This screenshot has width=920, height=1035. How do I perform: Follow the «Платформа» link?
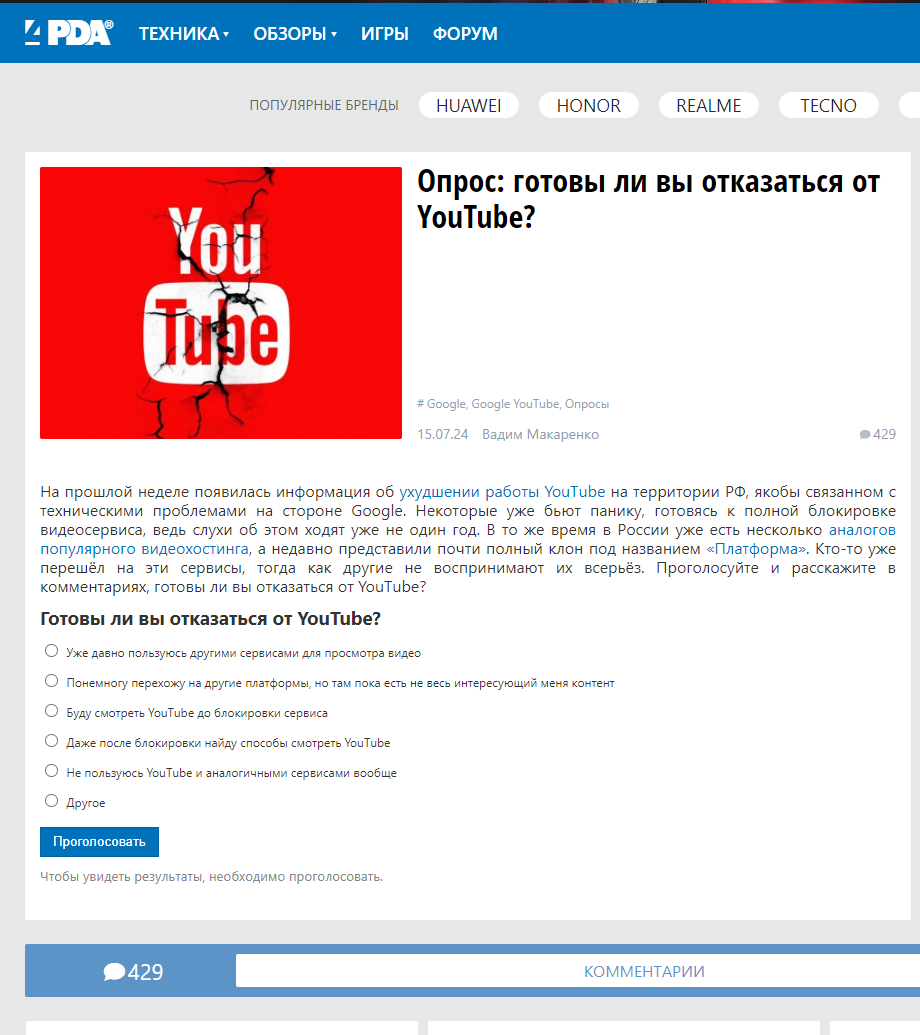tap(756, 549)
